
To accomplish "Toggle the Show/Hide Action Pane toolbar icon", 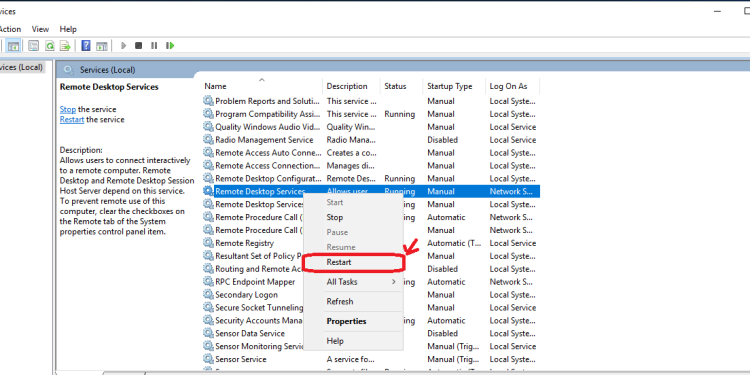I will tap(101, 46).
